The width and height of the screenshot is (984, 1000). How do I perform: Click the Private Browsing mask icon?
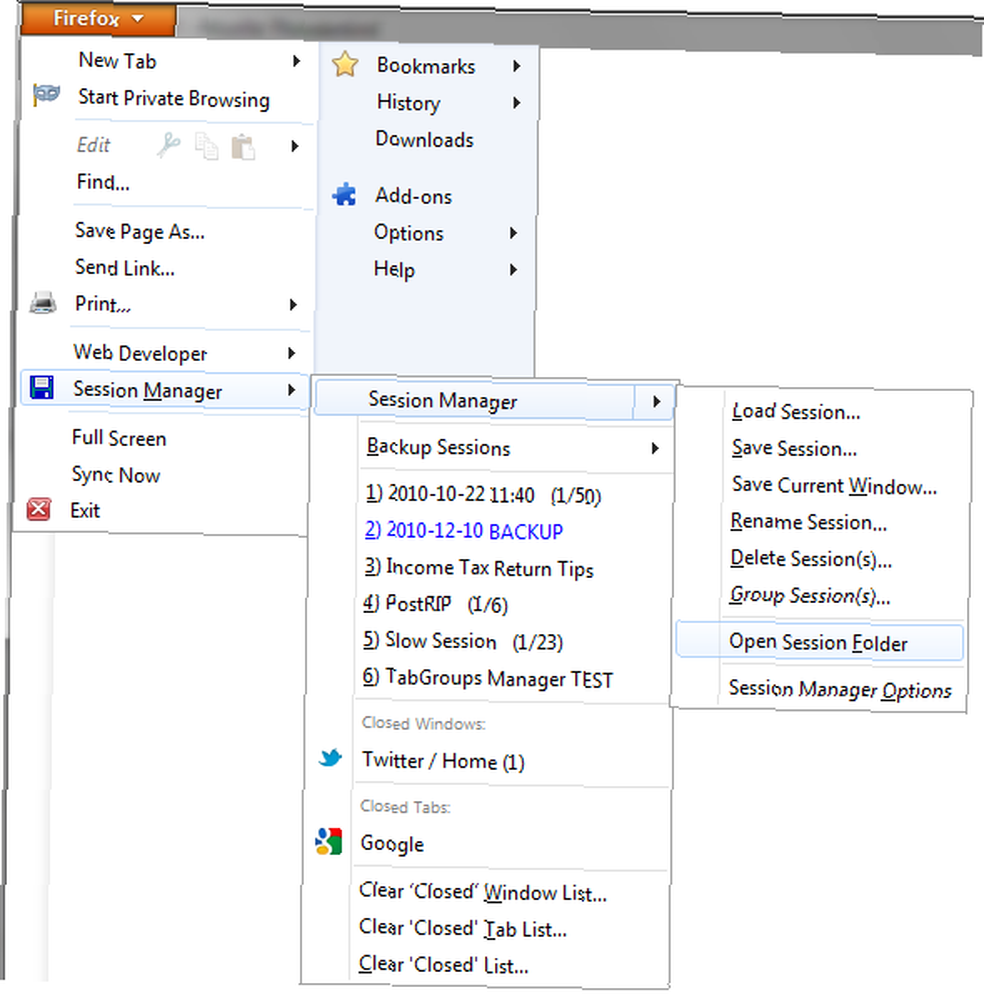(47, 96)
